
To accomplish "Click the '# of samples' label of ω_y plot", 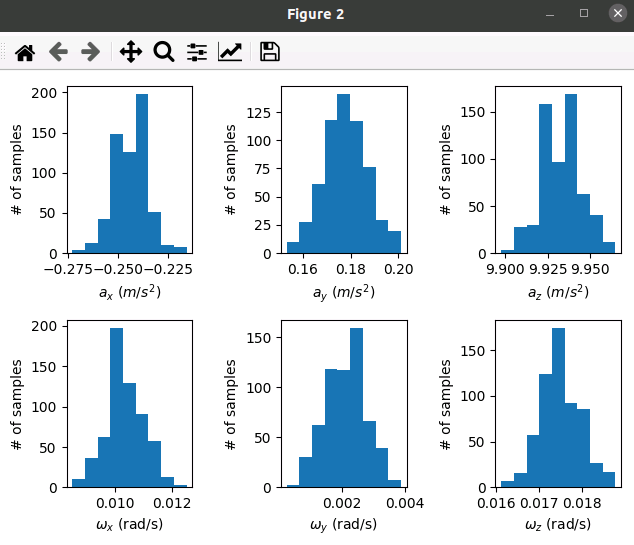I will (x=230, y=404).
